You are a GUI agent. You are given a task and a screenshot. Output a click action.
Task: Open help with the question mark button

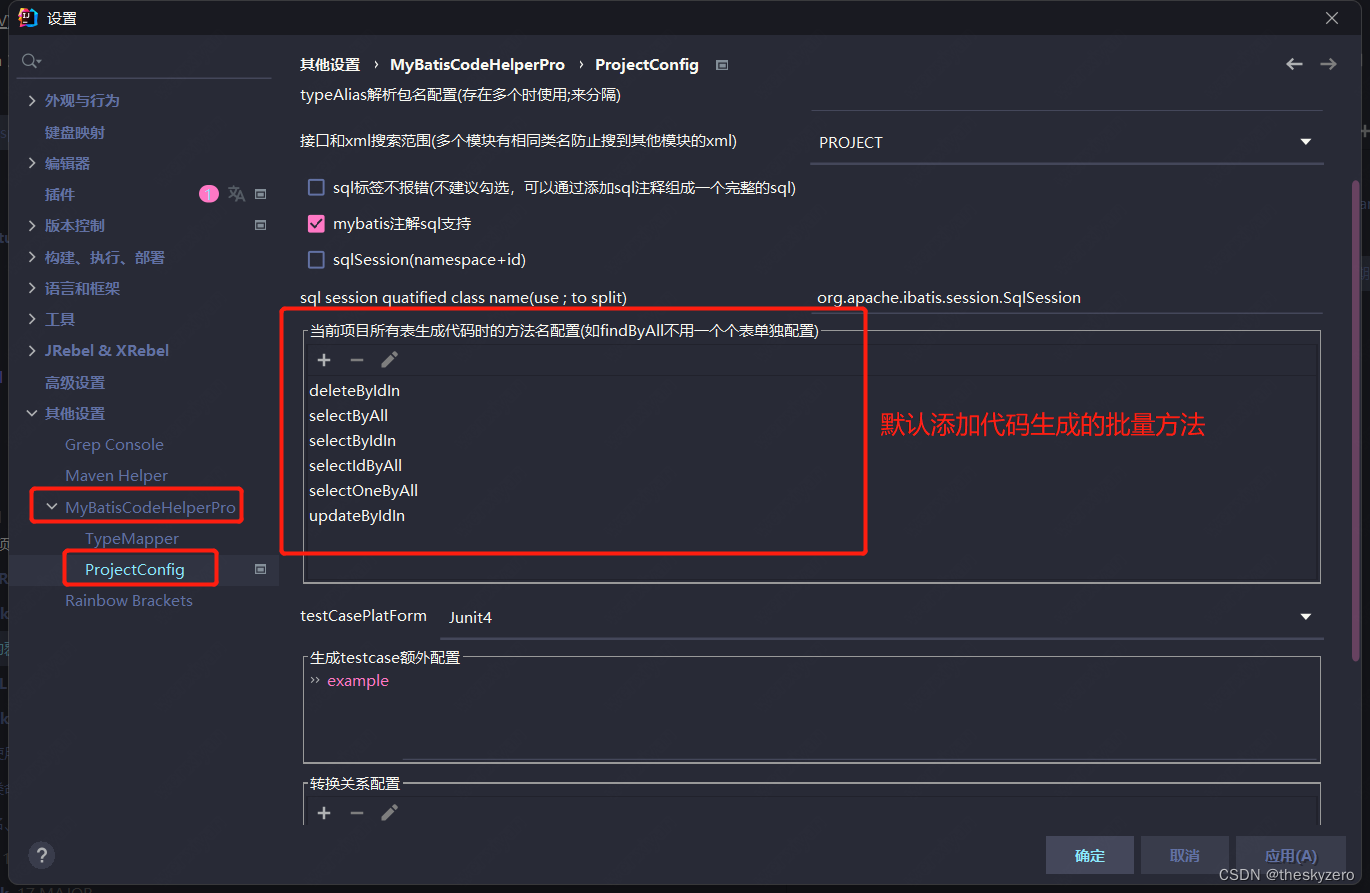click(41, 855)
